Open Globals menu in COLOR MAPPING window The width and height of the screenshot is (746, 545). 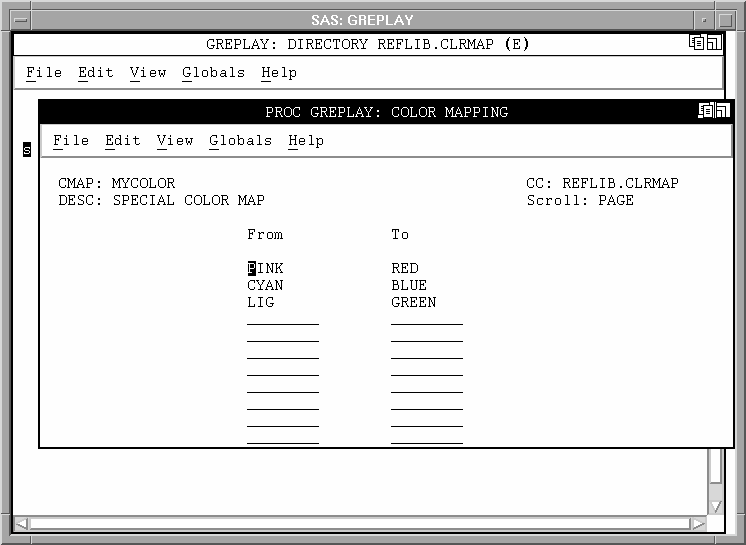tap(240, 141)
